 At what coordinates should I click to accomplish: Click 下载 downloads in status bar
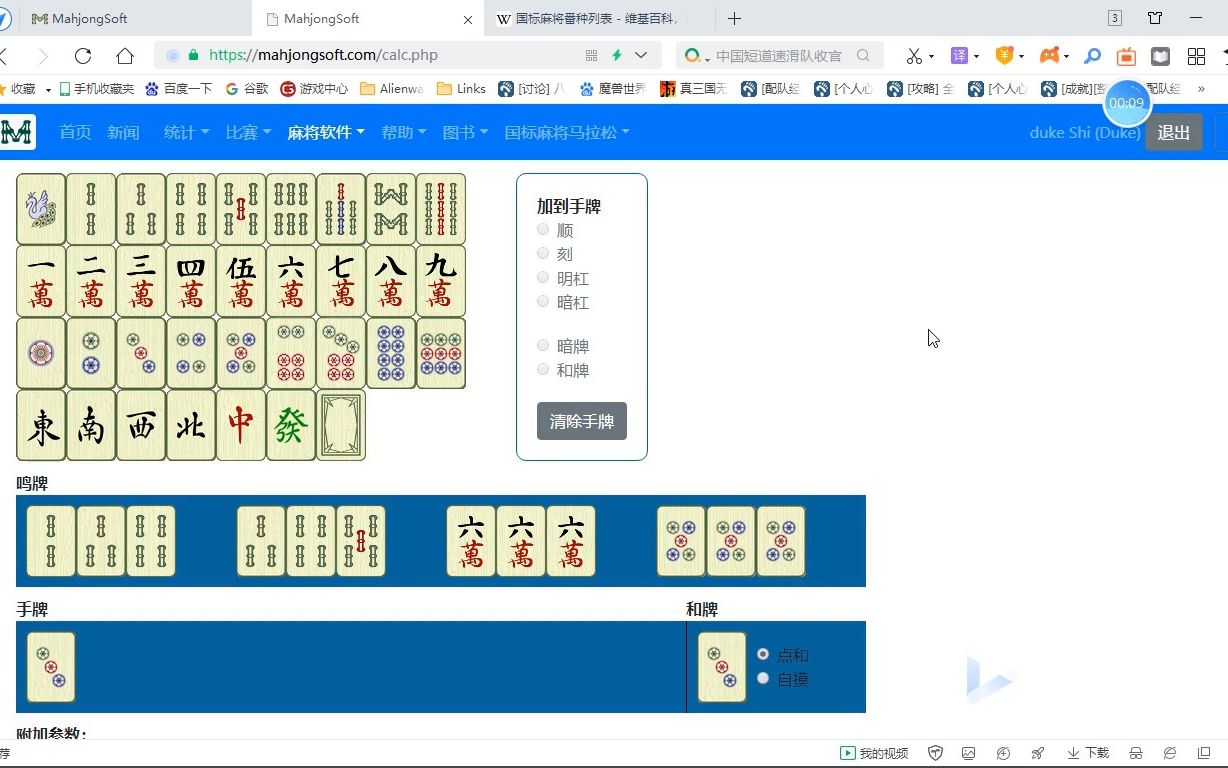point(1088,753)
